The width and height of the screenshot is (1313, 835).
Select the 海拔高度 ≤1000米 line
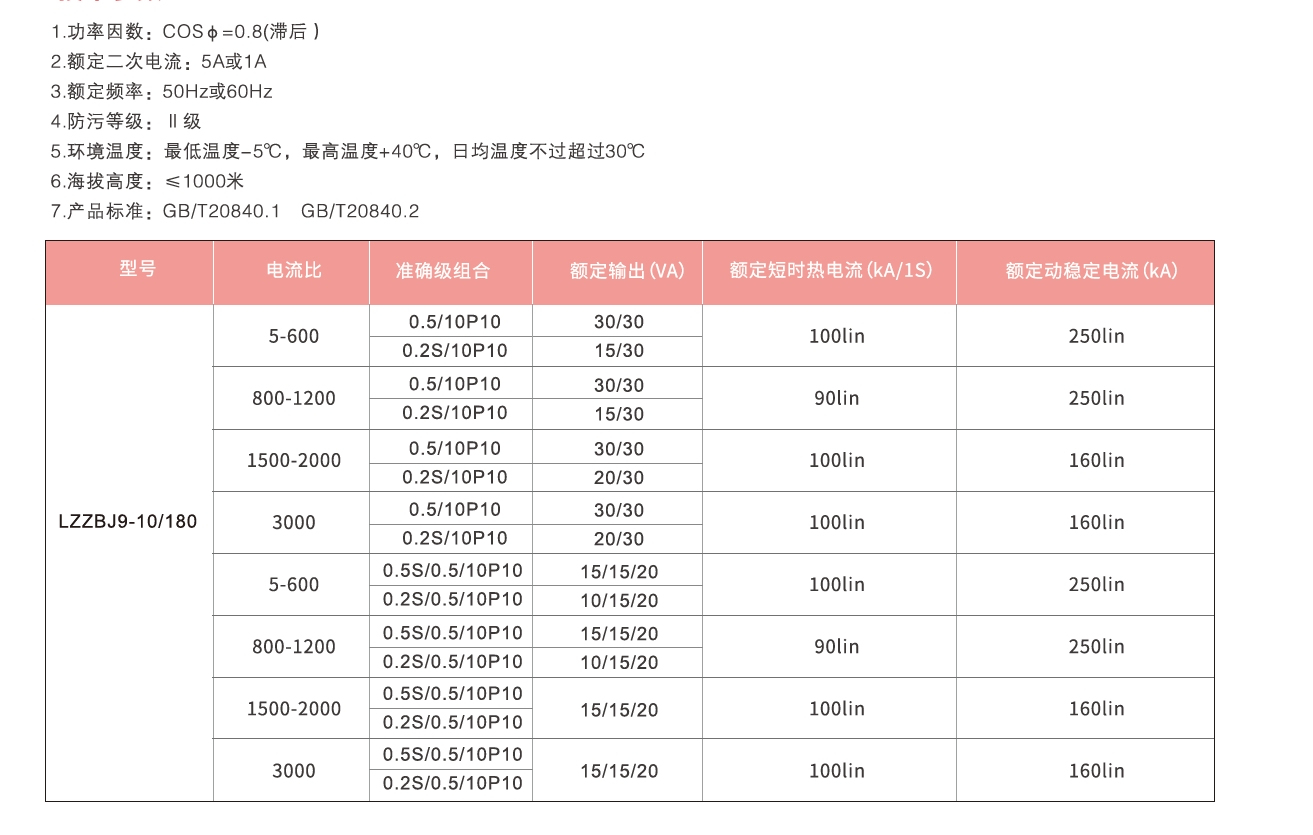click(x=148, y=182)
